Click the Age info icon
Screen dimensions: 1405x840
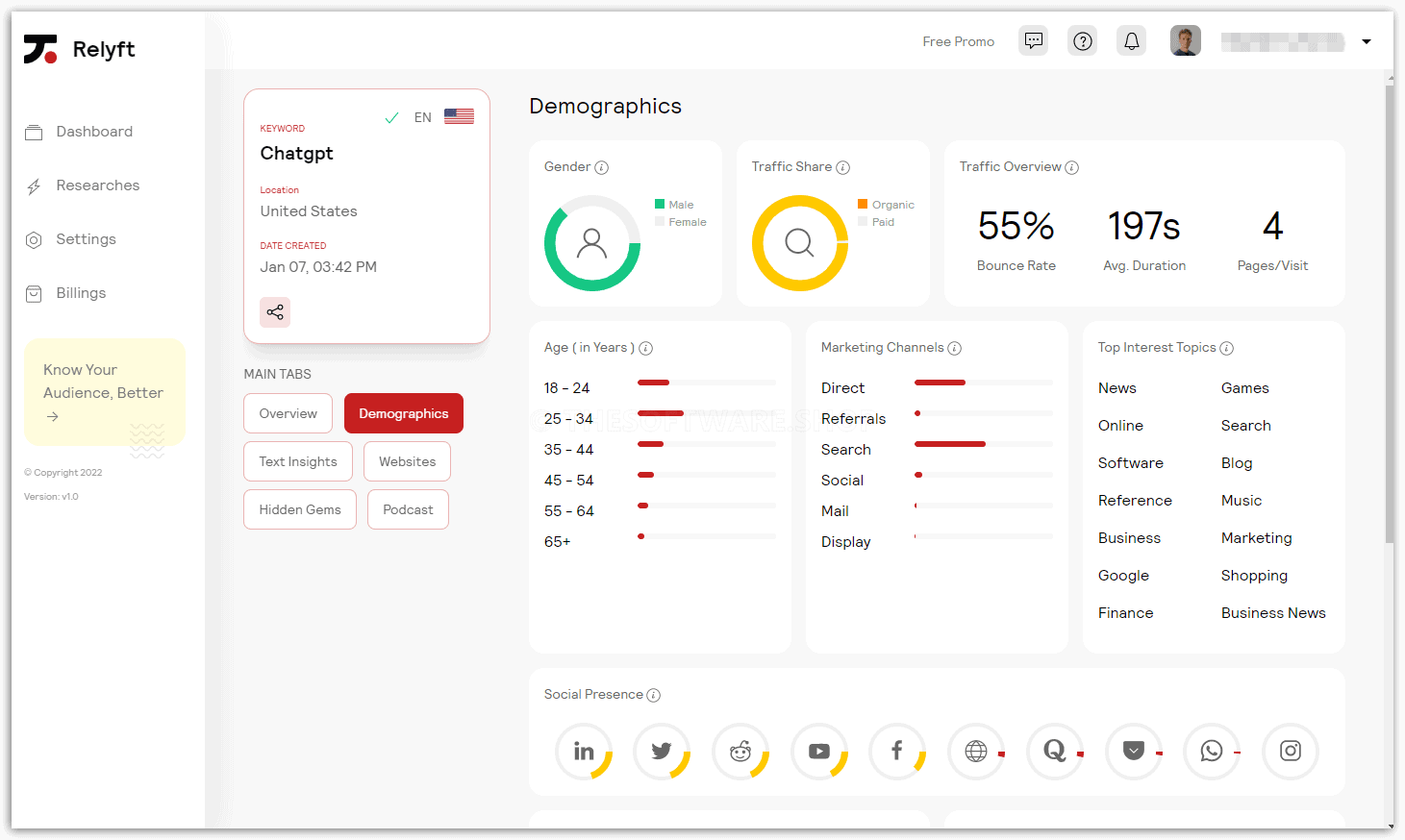coord(646,348)
